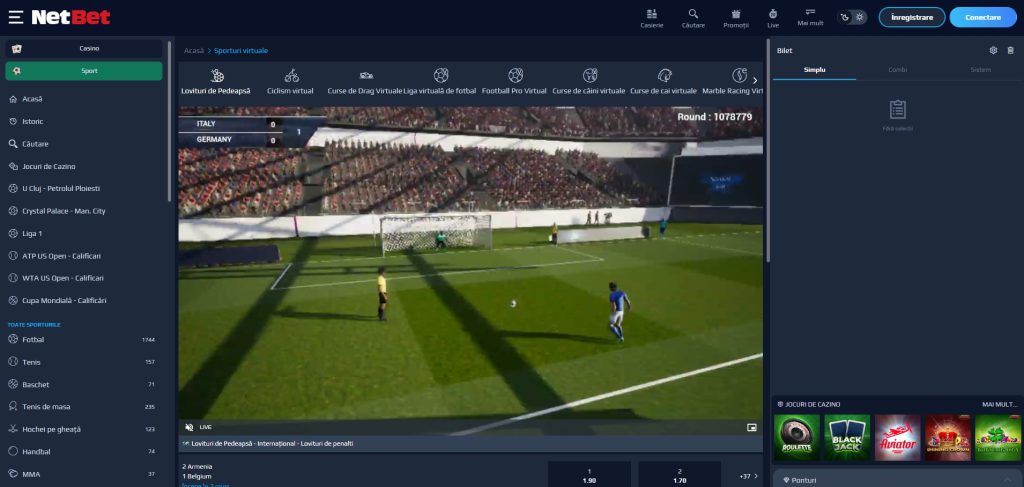Click the Conectare button

pos(983,17)
